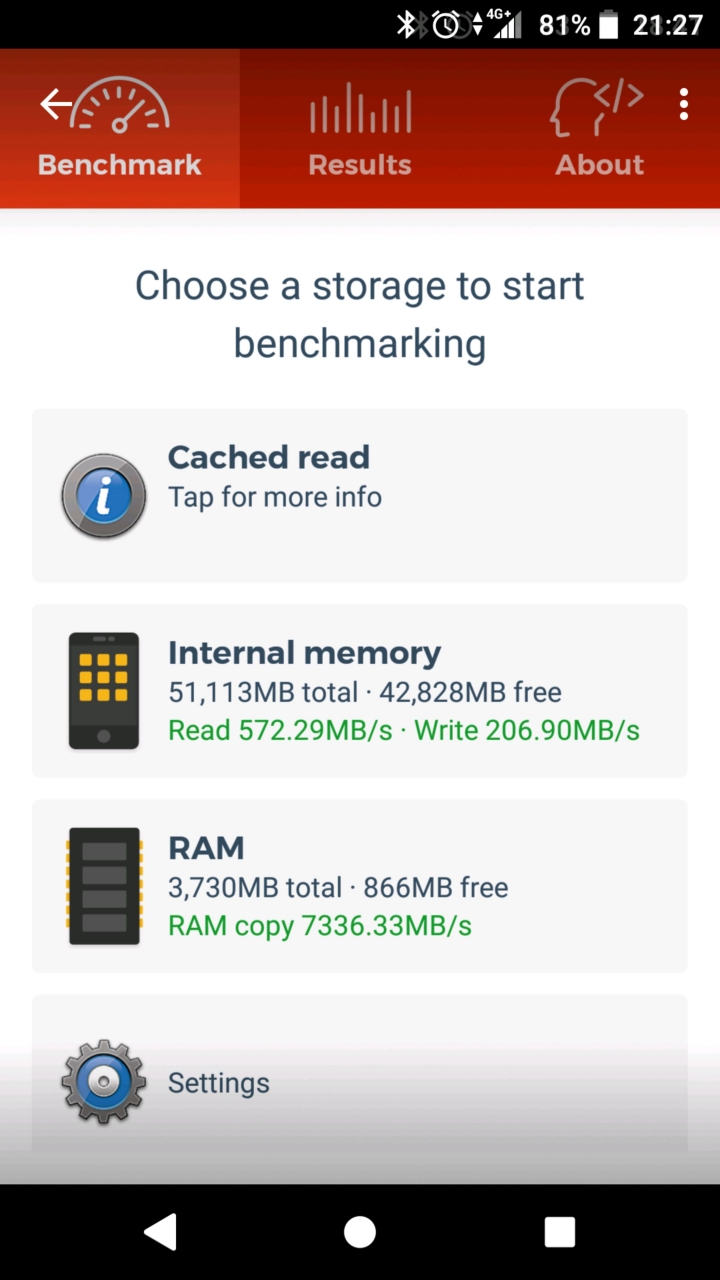The width and height of the screenshot is (720, 1280).
Task: Select the Benchmark tab label
Action: (x=120, y=165)
